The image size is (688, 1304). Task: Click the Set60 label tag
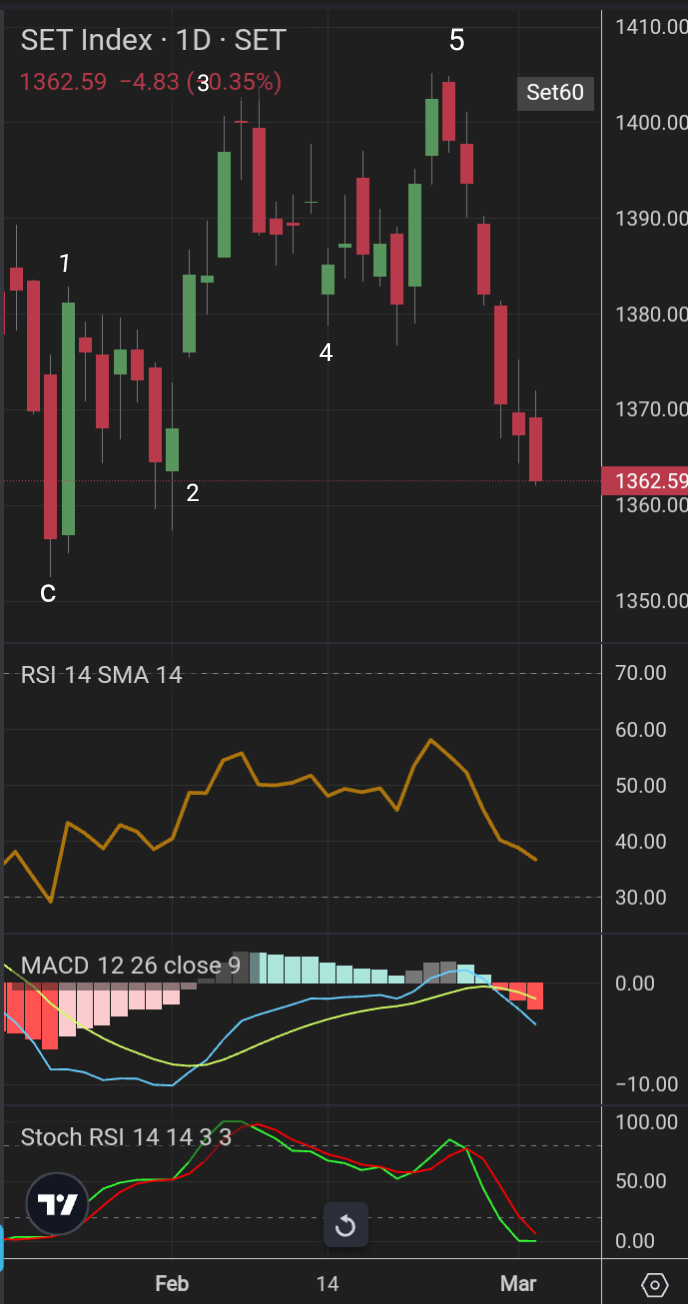[x=555, y=93]
